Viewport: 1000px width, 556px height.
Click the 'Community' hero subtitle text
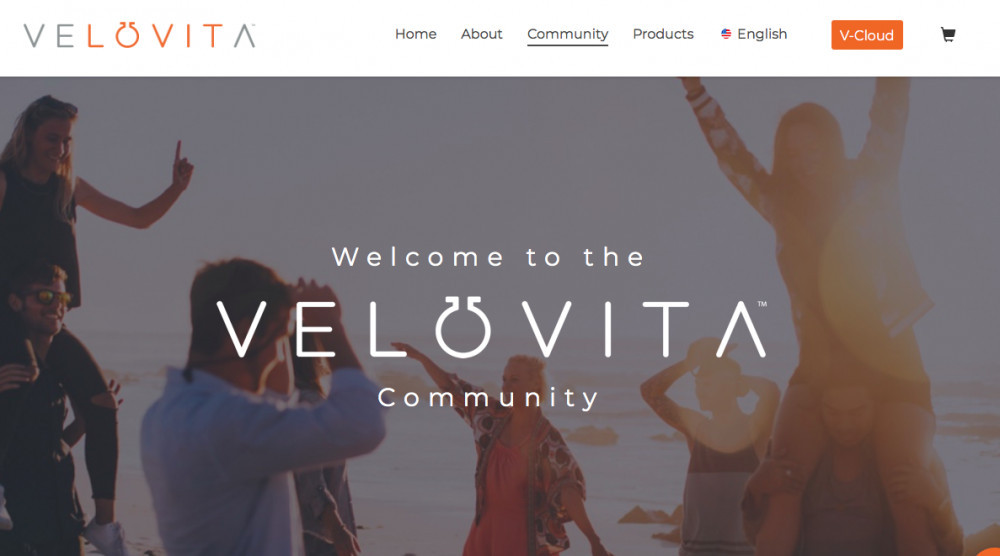pos(488,398)
